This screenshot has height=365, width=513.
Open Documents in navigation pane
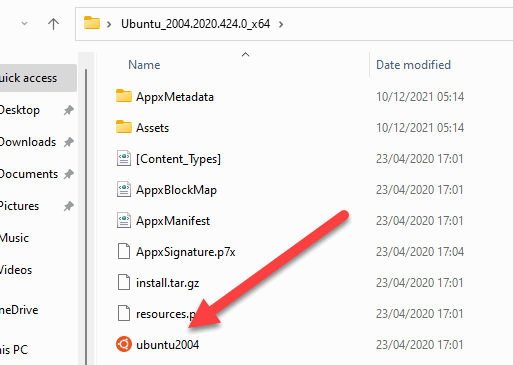pyautogui.click(x=29, y=174)
